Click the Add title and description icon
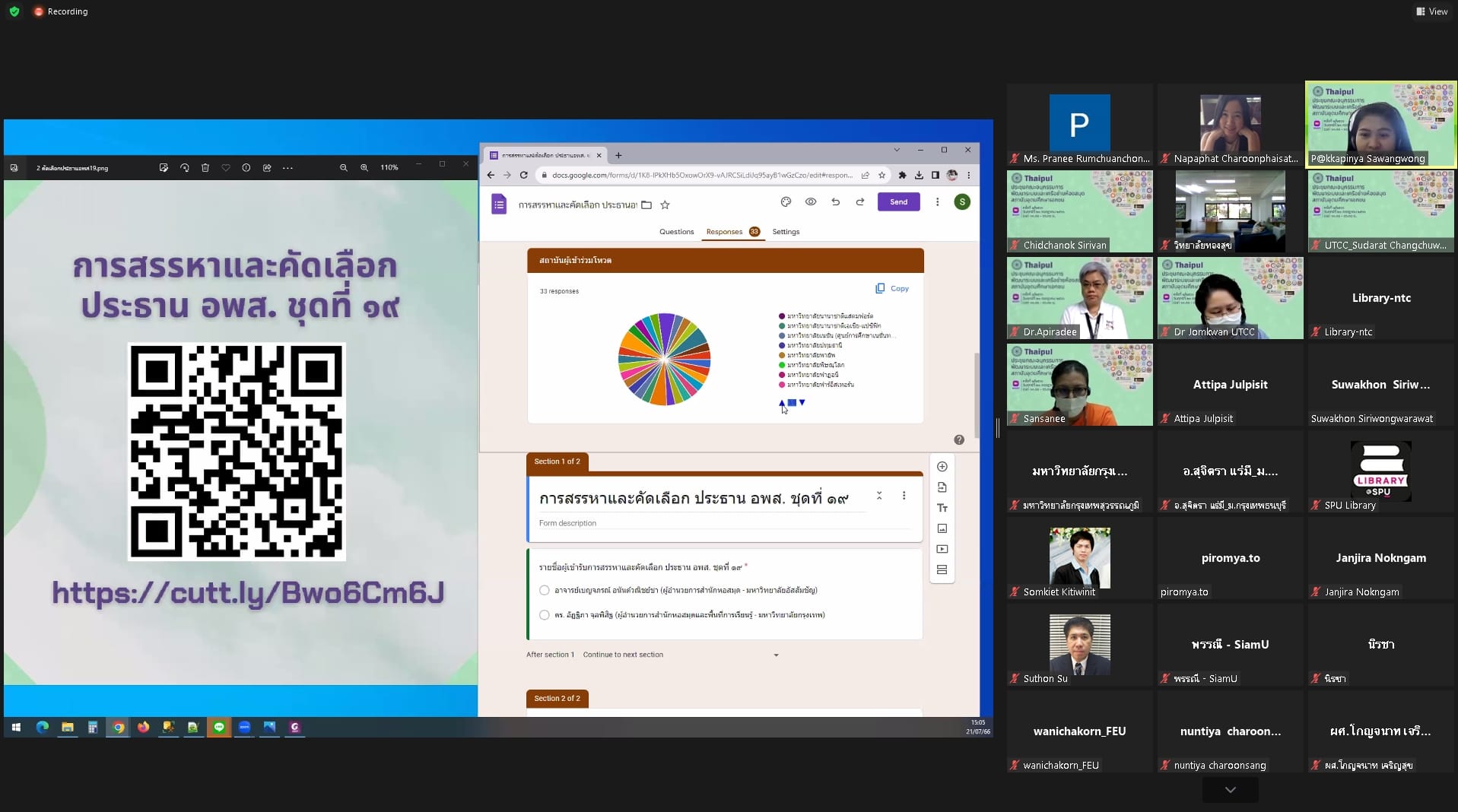The width and height of the screenshot is (1458, 812). point(942,508)
